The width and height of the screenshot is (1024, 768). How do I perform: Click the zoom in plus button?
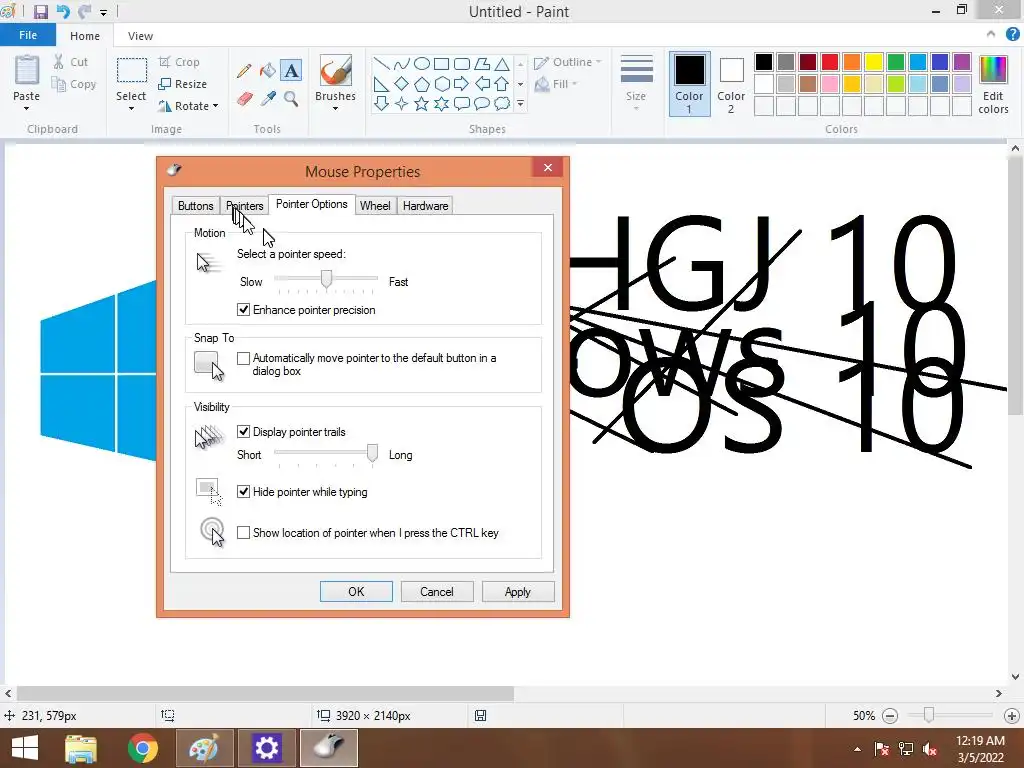coord(1012,716)
